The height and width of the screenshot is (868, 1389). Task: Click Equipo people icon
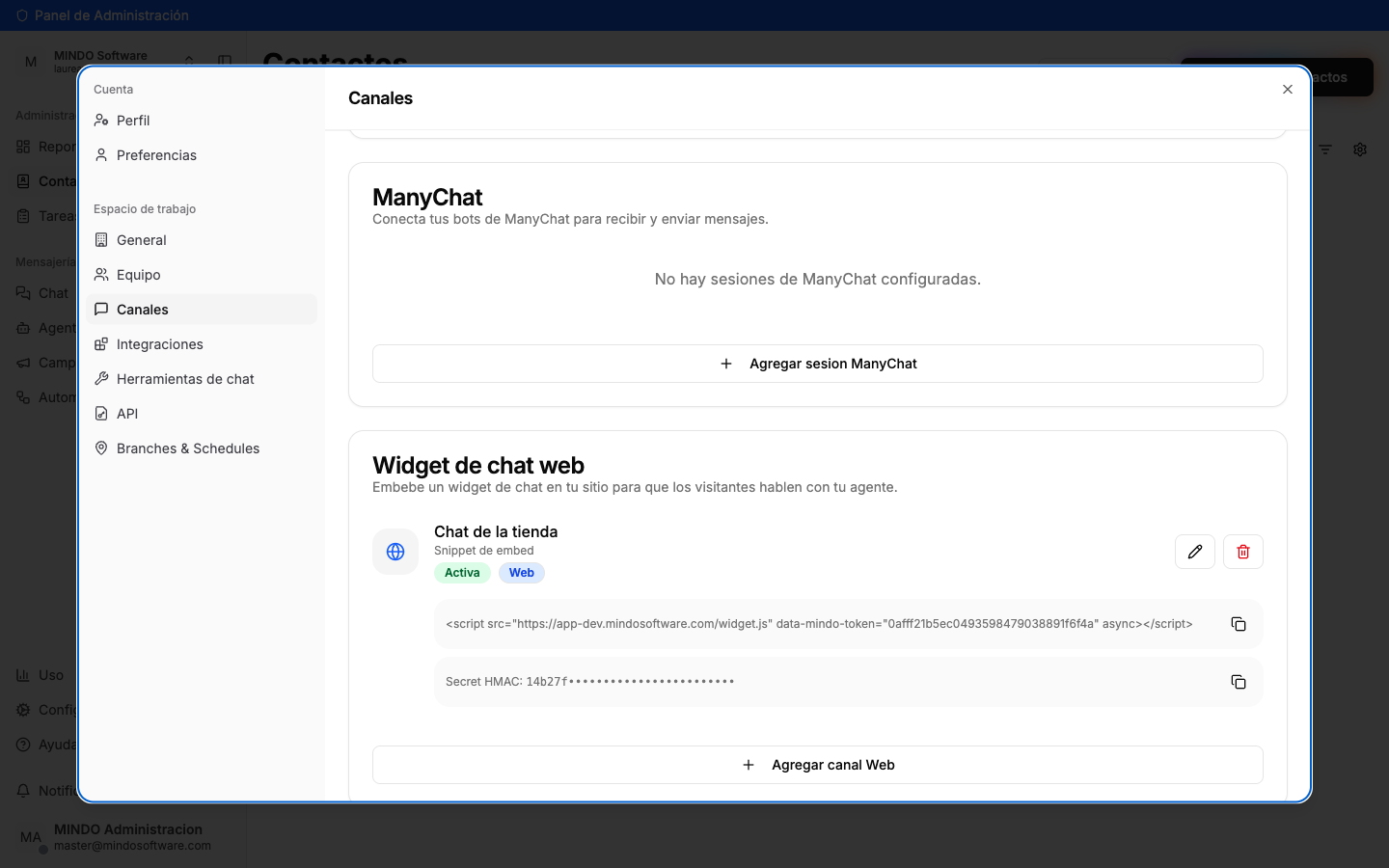(x=101, y=275)
